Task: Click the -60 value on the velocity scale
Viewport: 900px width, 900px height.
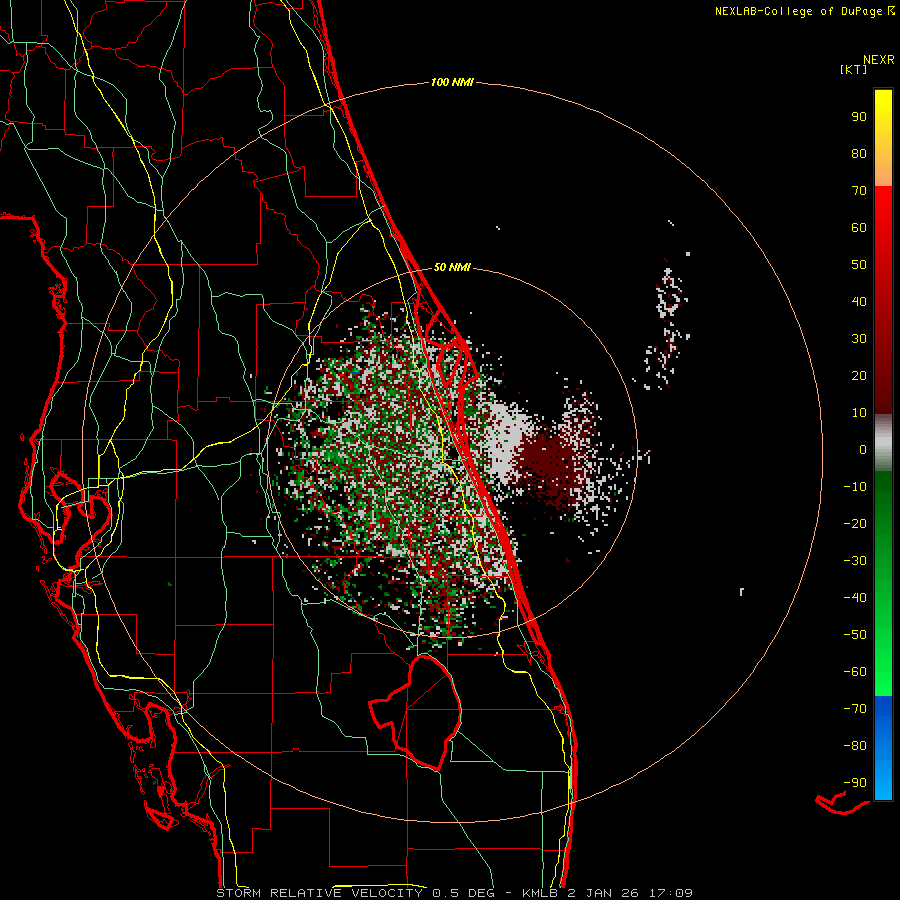Action: tap(855, 672)
